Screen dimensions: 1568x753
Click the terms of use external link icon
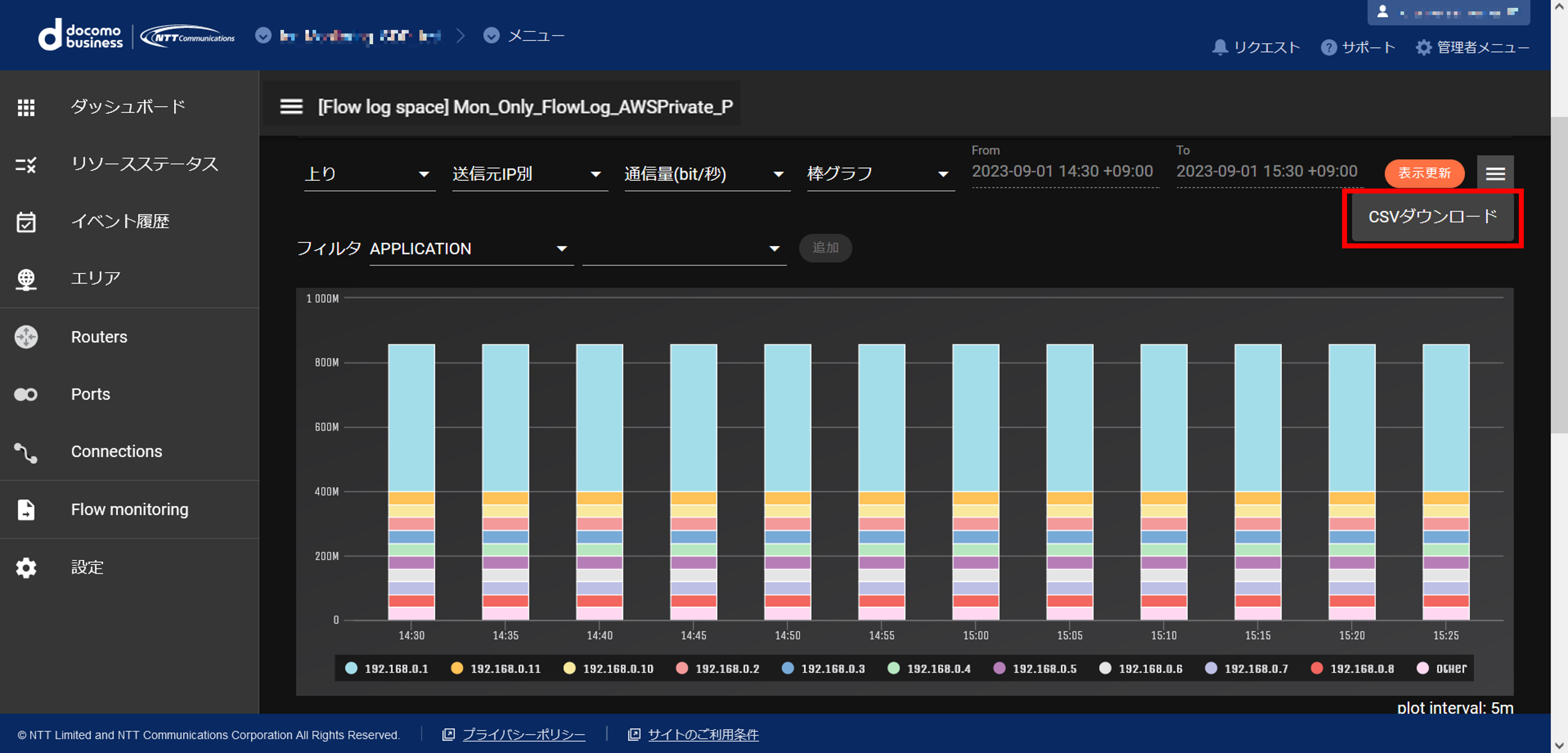634,734
